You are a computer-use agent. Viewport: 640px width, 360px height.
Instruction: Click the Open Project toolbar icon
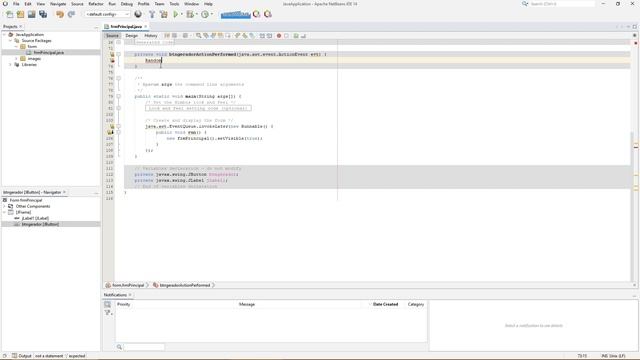click(31, 14)
